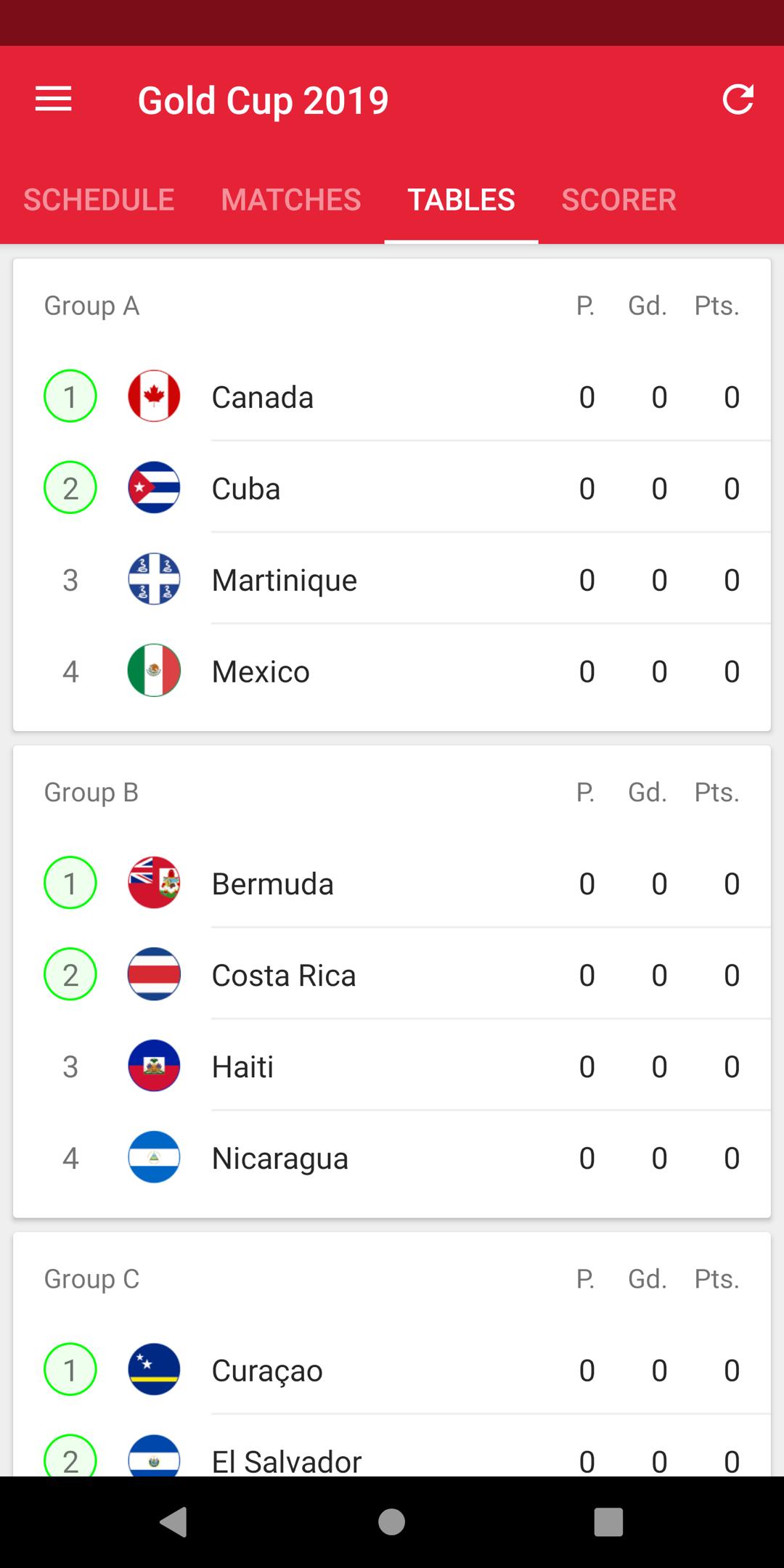Tap the refresh icon
This screenshot has width=784, height=1568.
pyautogui.click(x=738, y=99)
